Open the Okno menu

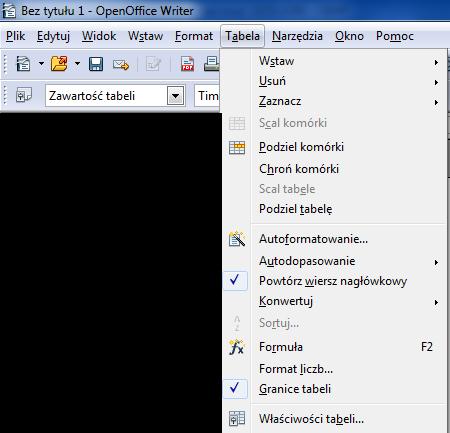point(349,36)
